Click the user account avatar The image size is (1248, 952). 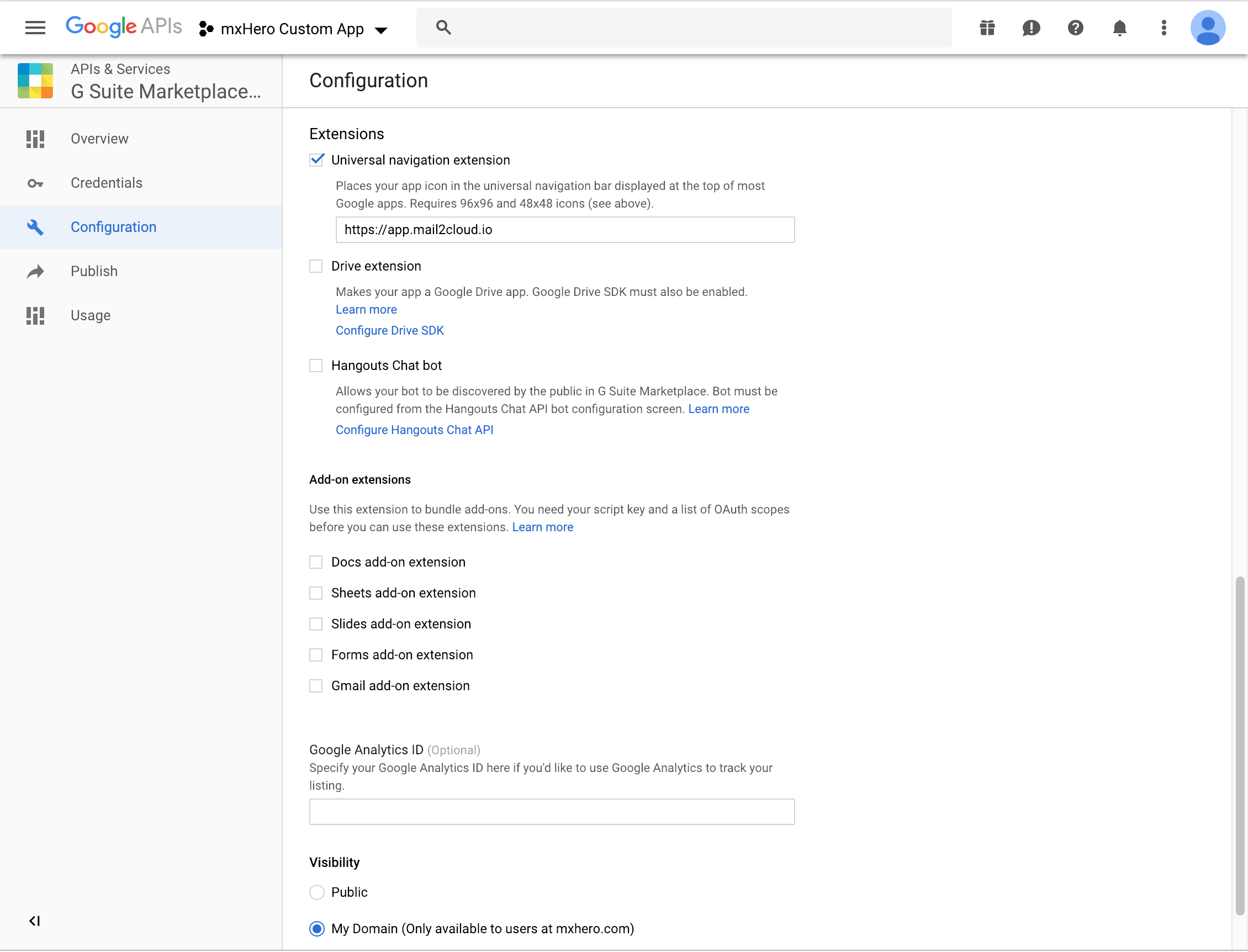click(x=1208, y=28)
